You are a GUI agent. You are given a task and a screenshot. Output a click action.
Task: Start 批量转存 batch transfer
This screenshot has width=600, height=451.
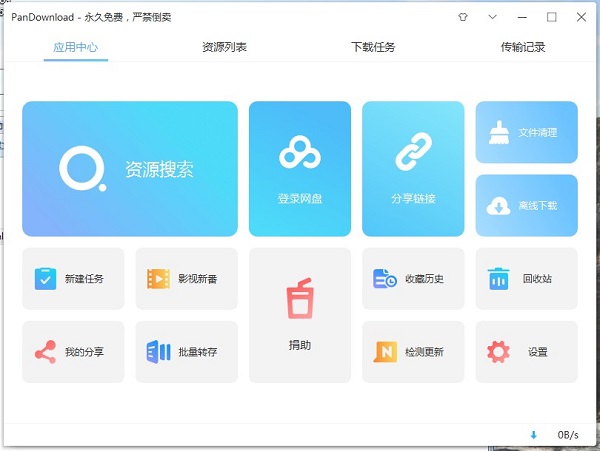[x=186, y=352]
